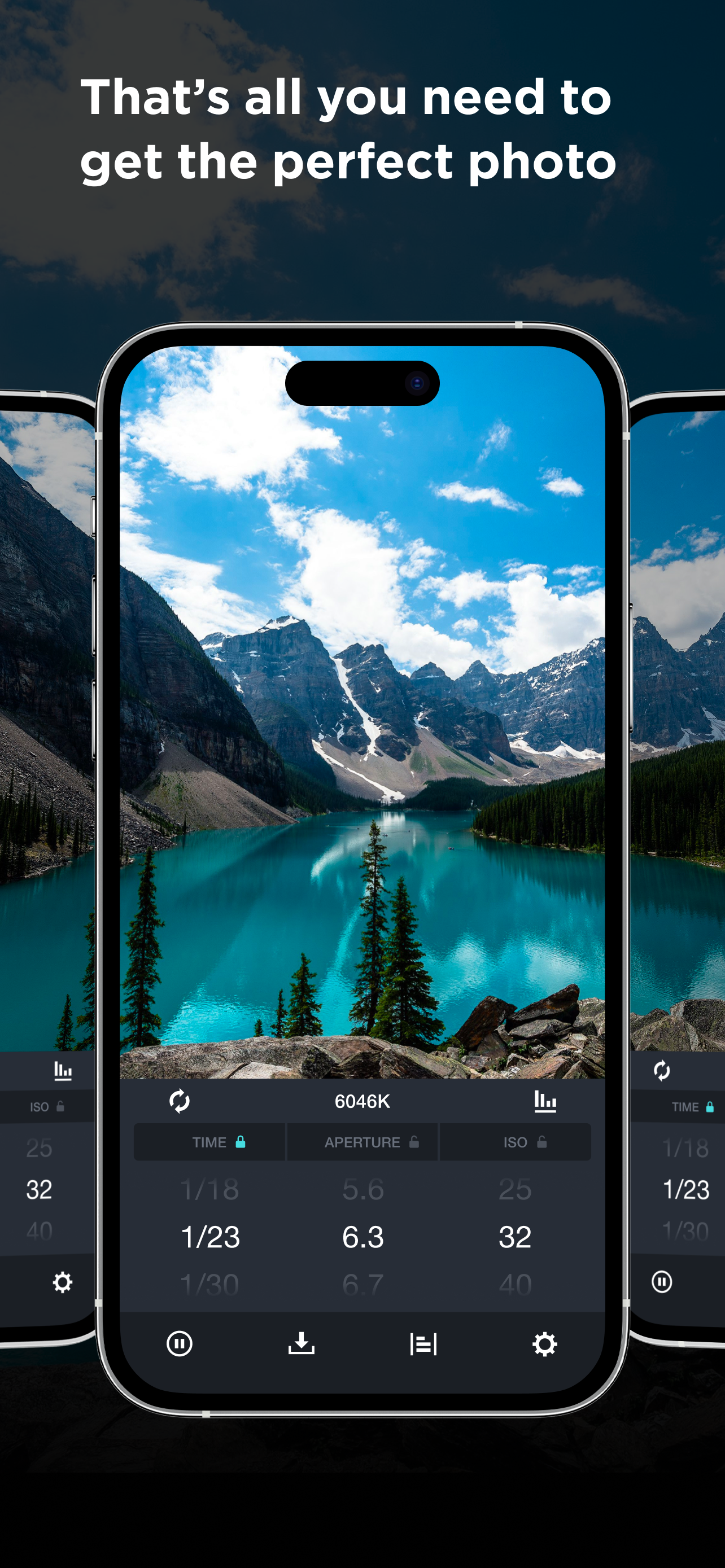Select ISO 40 on left phone
Viewport: 725px width, 1568px height.
coord(39,1231)
